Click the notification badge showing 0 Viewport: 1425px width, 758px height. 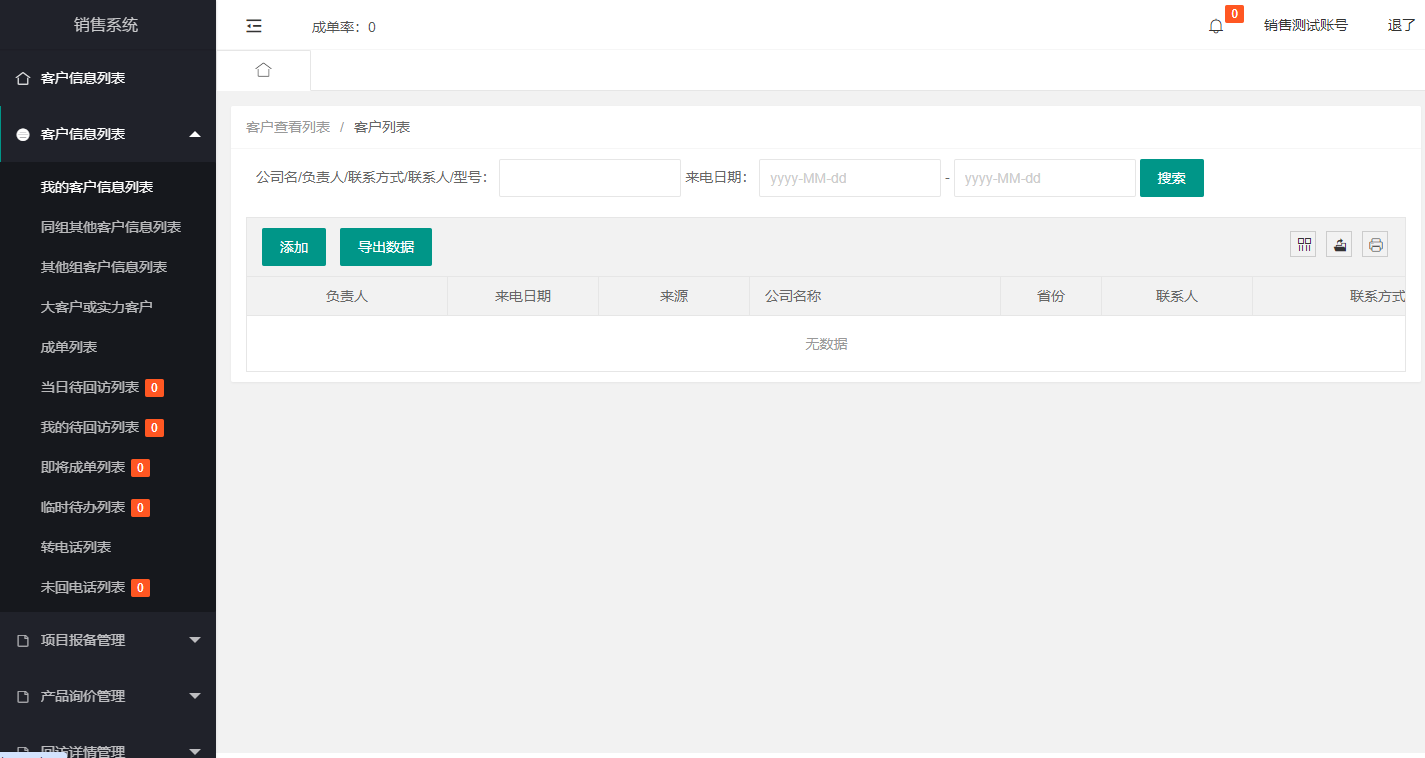click(x=1234, y=14)
